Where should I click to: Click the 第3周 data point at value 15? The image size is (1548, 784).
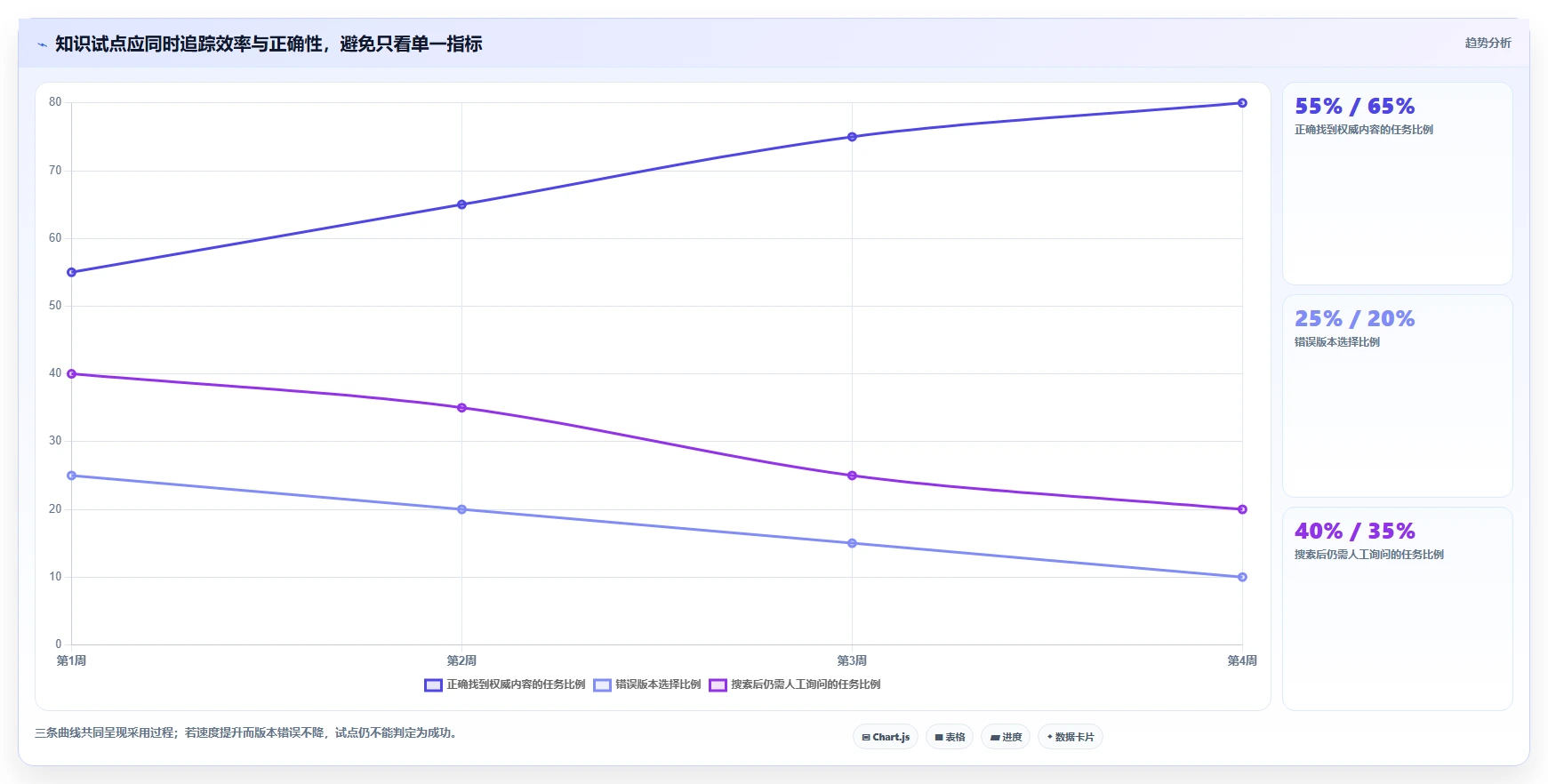click(x=852, y=543)
